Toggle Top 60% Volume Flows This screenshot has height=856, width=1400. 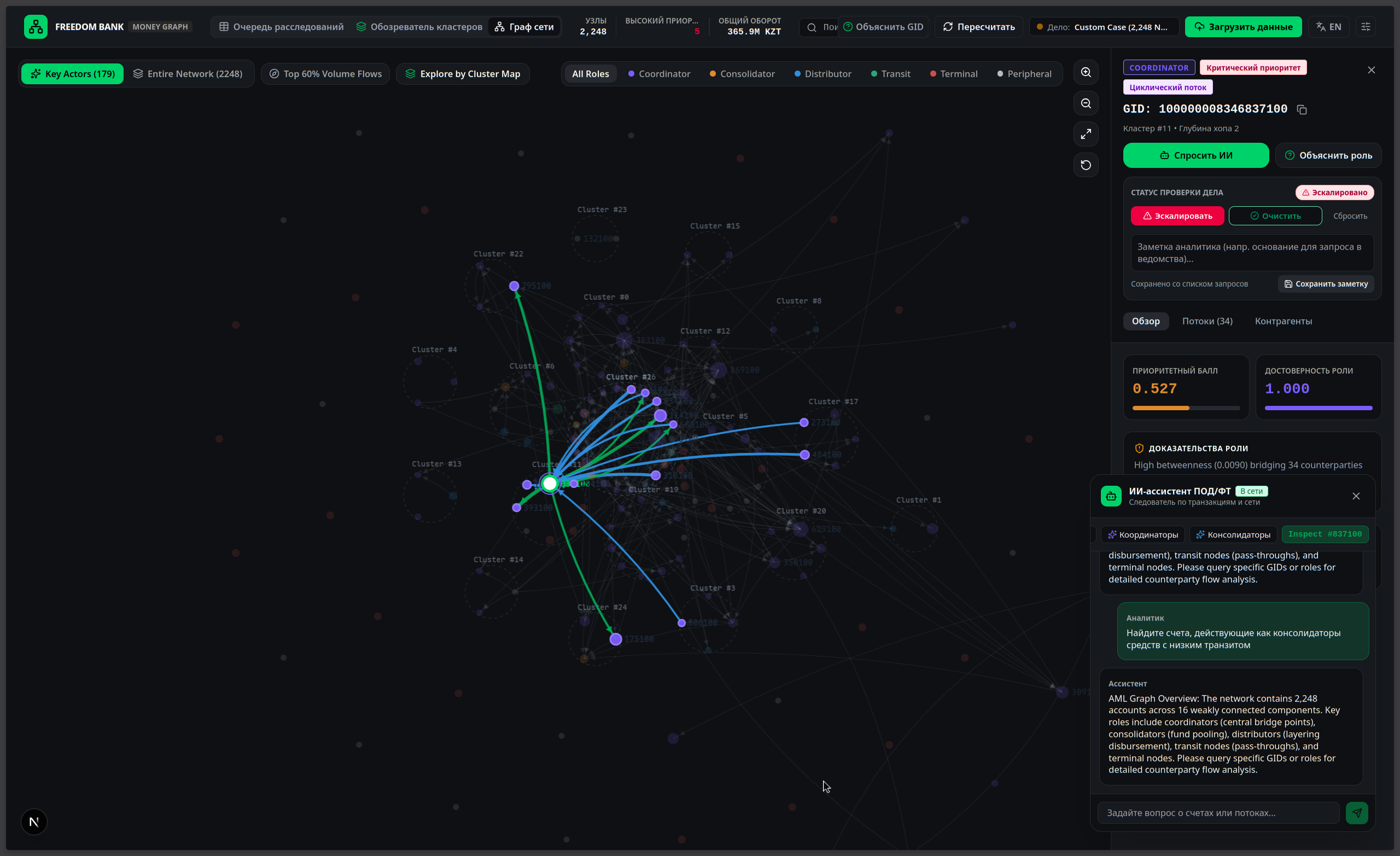coord(325,74)
